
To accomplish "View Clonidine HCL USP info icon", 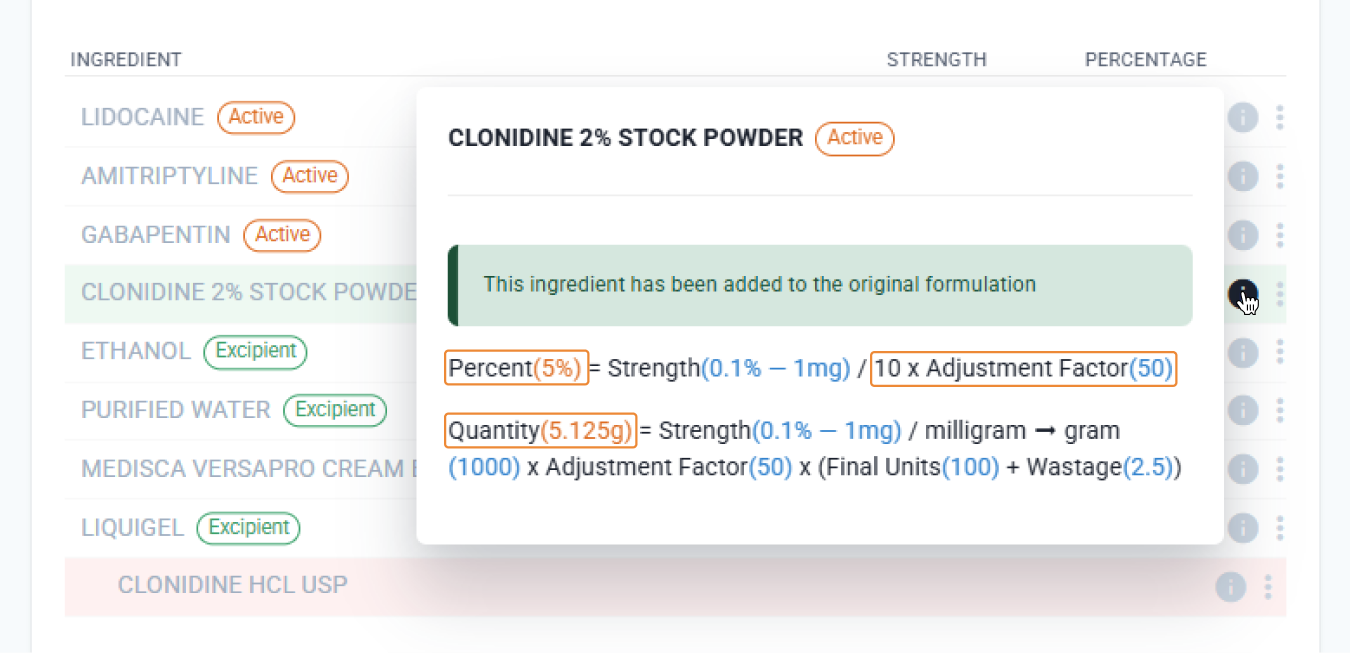I will [x=1230, y=587].
